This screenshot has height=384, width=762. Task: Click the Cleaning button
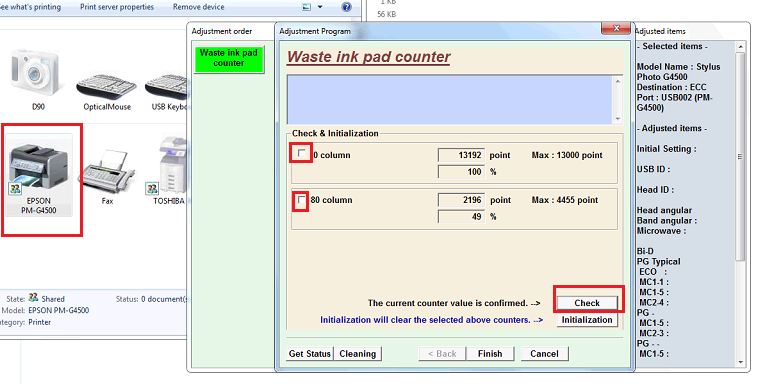click(358, 354)
